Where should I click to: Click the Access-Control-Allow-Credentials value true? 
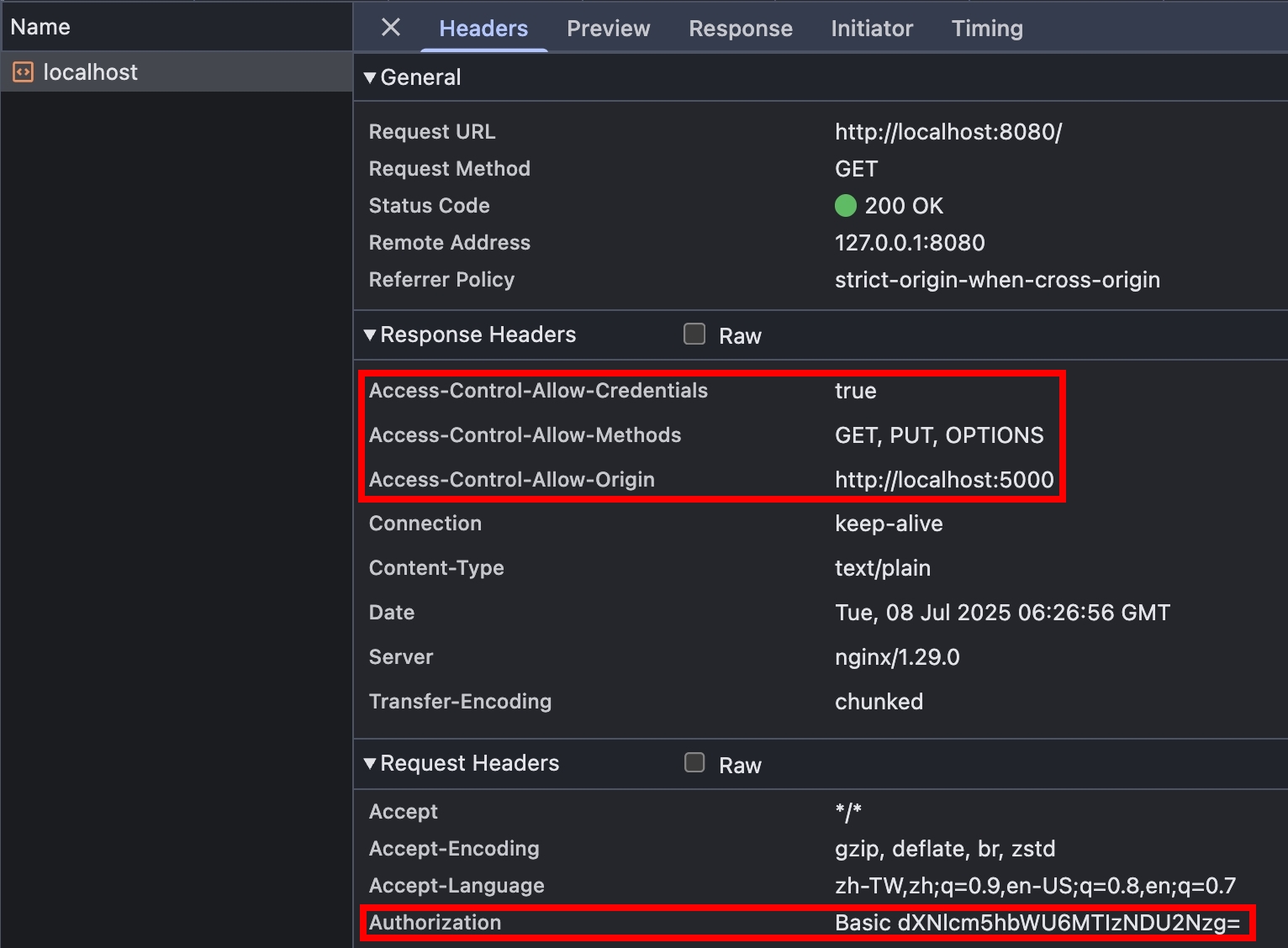[856, 391]
